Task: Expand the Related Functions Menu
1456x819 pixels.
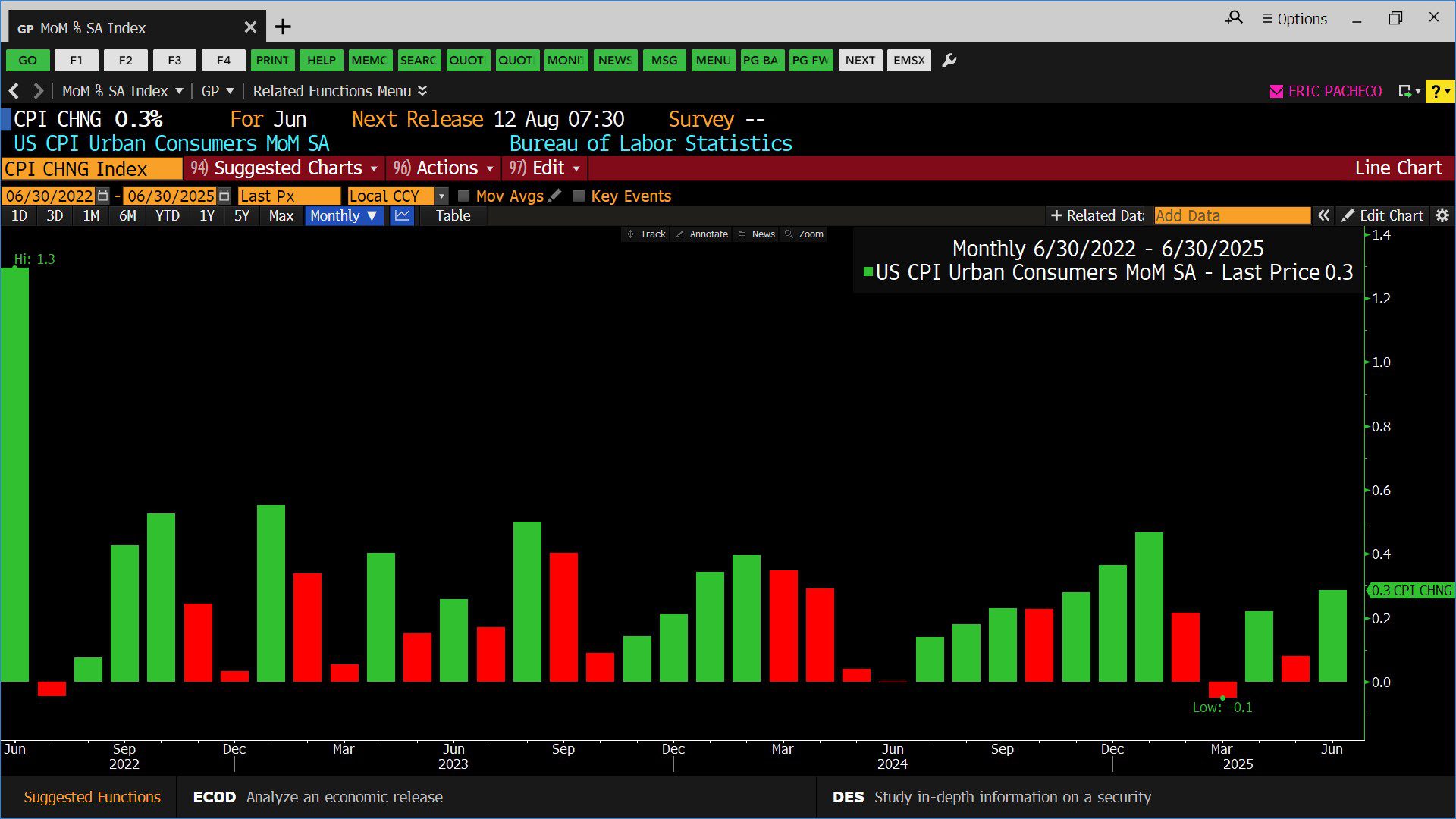Action: 340,91
